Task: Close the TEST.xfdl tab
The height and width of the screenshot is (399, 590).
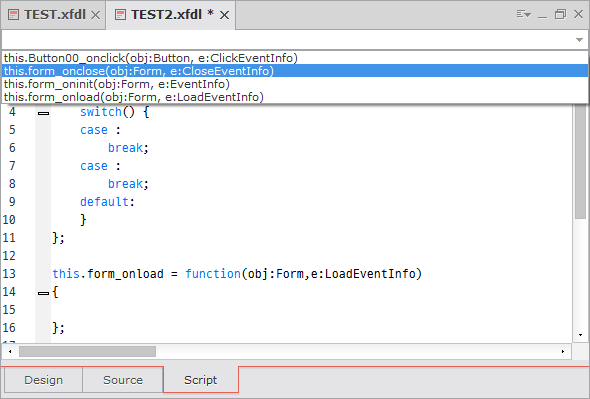Action: coord(96,15)
